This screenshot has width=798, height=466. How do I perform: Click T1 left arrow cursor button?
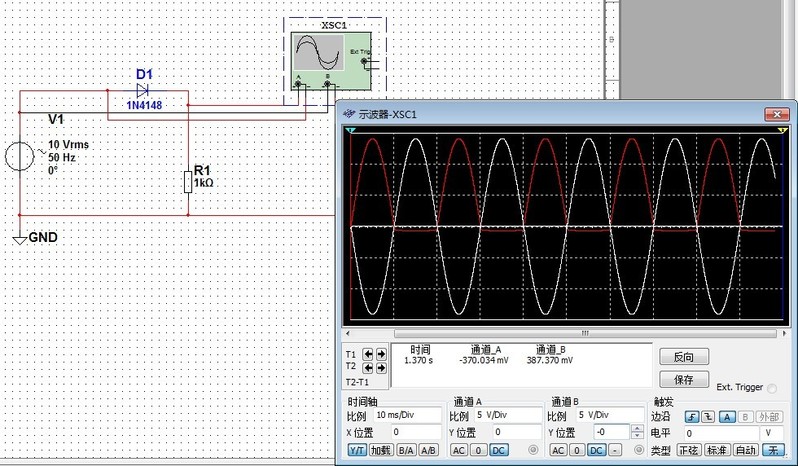click(x=367, y=354)
